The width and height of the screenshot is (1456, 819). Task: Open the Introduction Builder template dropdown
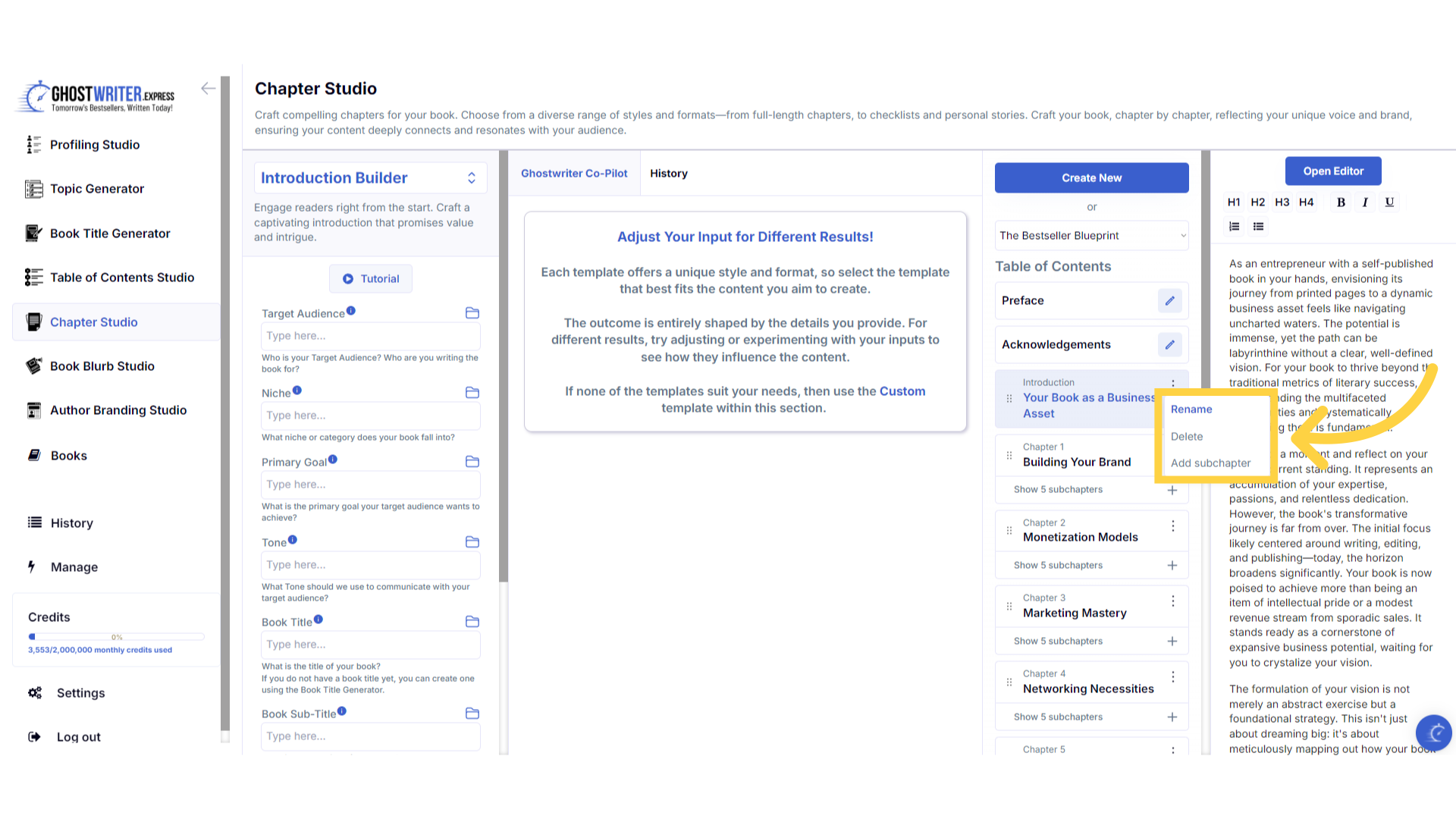pos(370,177)
